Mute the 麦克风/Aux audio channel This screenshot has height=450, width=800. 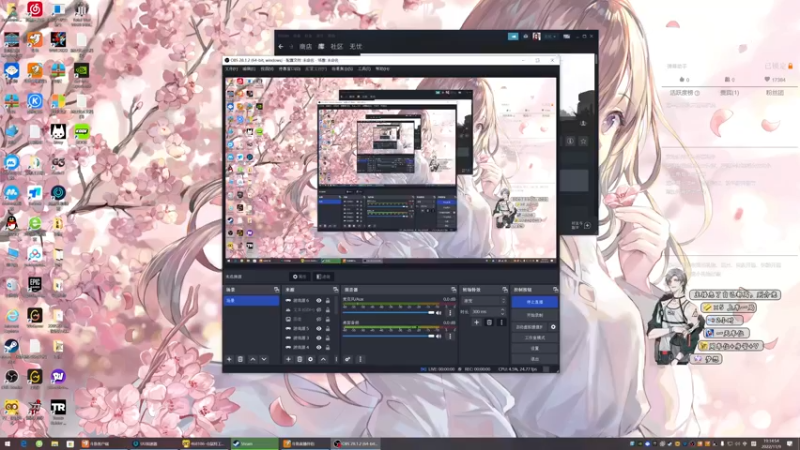(x=439, y=312)
